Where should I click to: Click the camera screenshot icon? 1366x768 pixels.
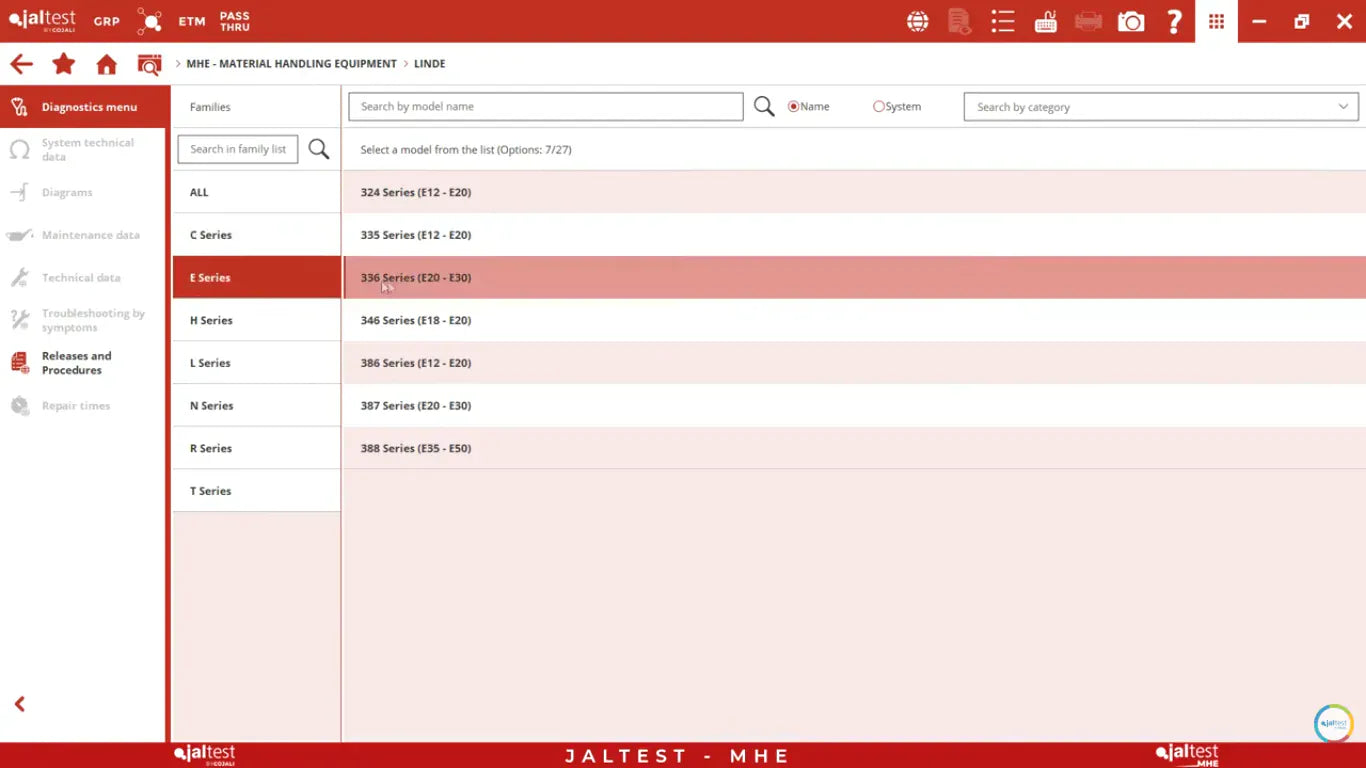tap(1131, 21)
